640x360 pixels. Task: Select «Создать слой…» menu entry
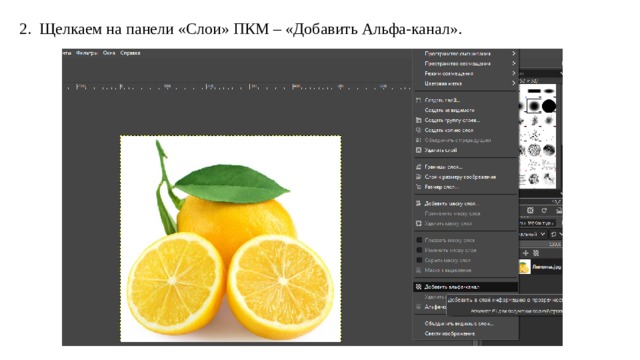465,100
